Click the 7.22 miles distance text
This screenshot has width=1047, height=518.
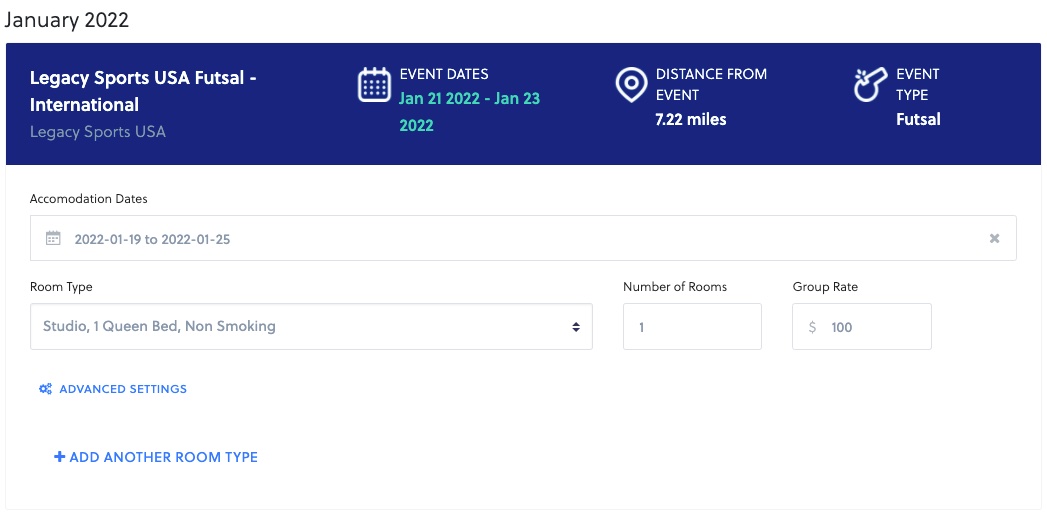point(690,120)
